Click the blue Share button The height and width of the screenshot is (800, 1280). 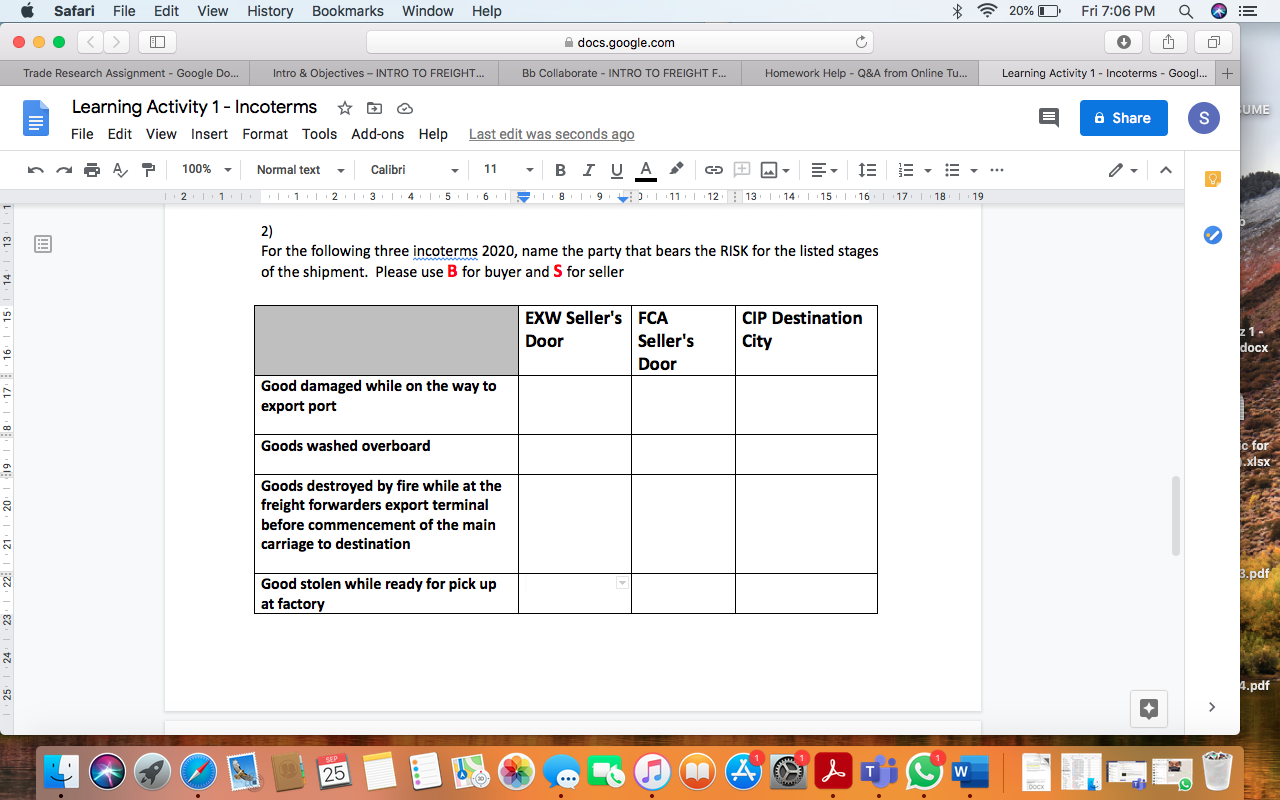[1123, 118]
